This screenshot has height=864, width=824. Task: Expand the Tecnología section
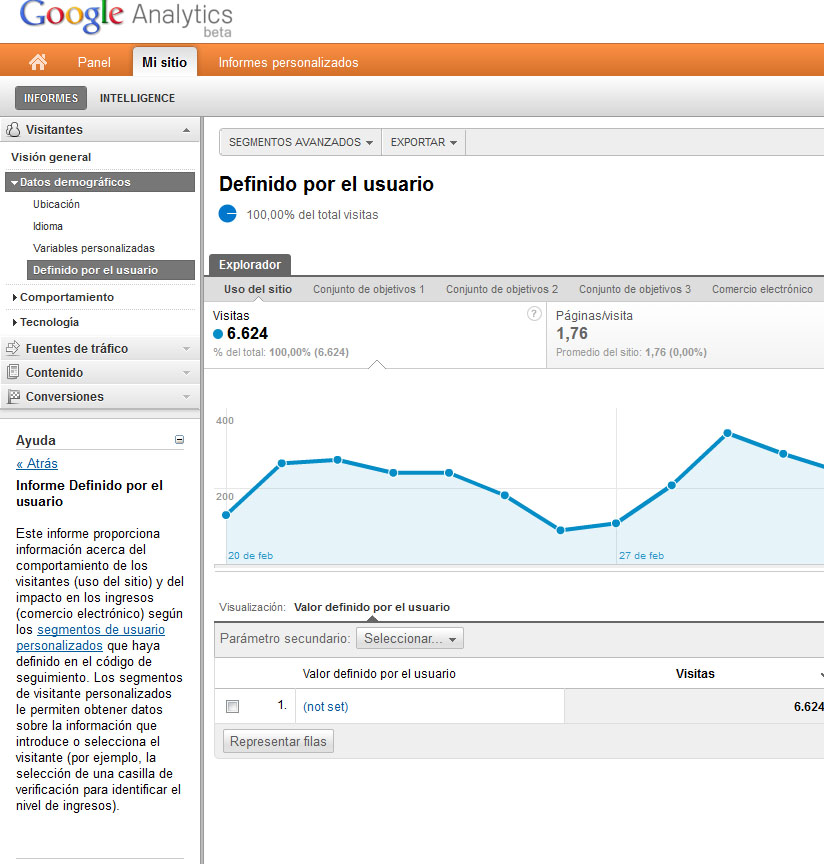pos(49,322)
